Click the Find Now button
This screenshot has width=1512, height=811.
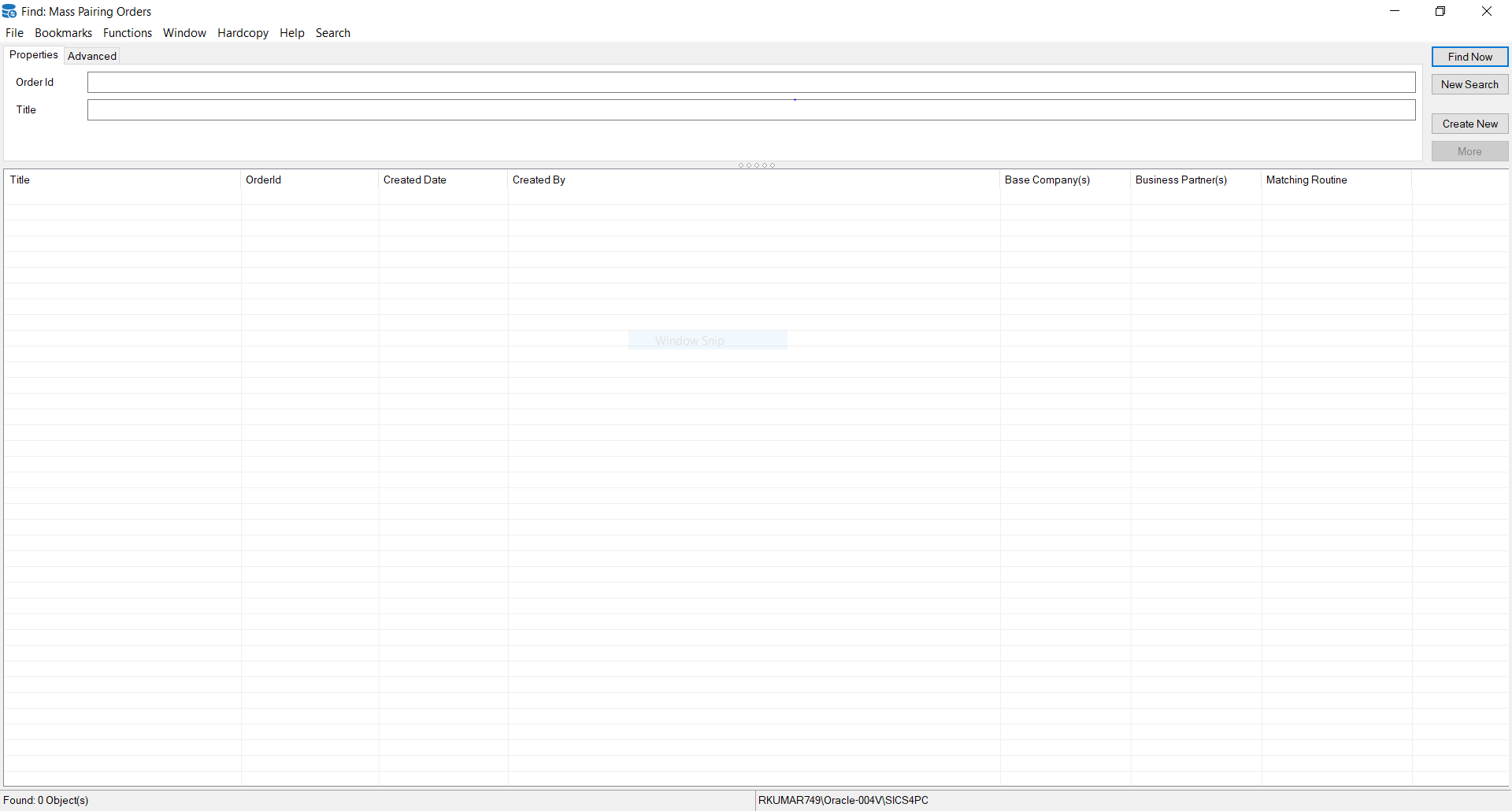(x=1469, y=56)
